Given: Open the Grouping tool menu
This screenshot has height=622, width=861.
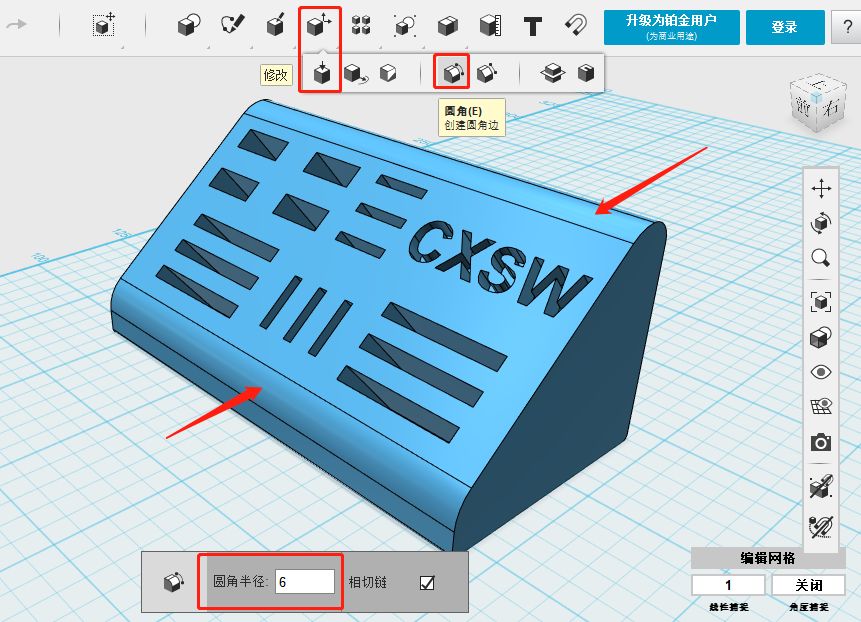Looking at the screenshot, I should click(x=405, y=26).
